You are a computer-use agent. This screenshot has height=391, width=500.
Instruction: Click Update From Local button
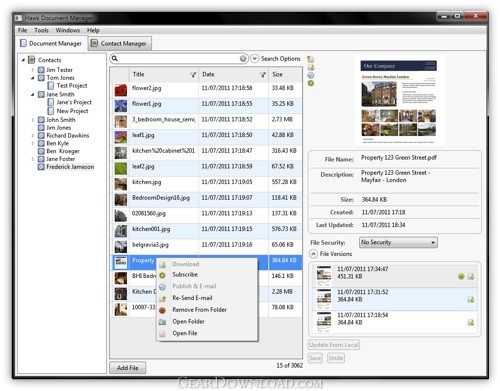[x=334, y=345]
